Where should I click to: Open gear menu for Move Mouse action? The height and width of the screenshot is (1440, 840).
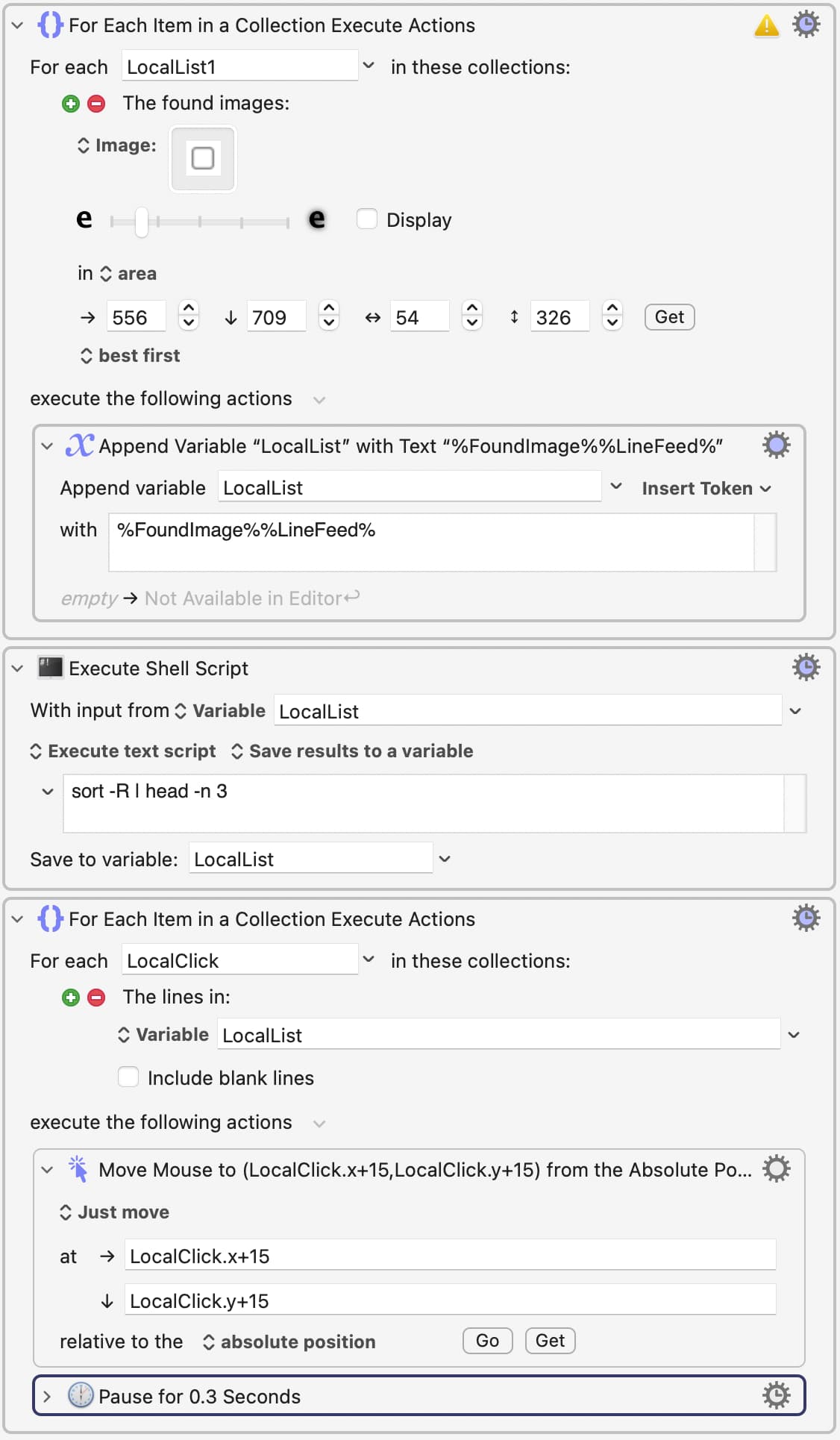[x=776, y=1168]
